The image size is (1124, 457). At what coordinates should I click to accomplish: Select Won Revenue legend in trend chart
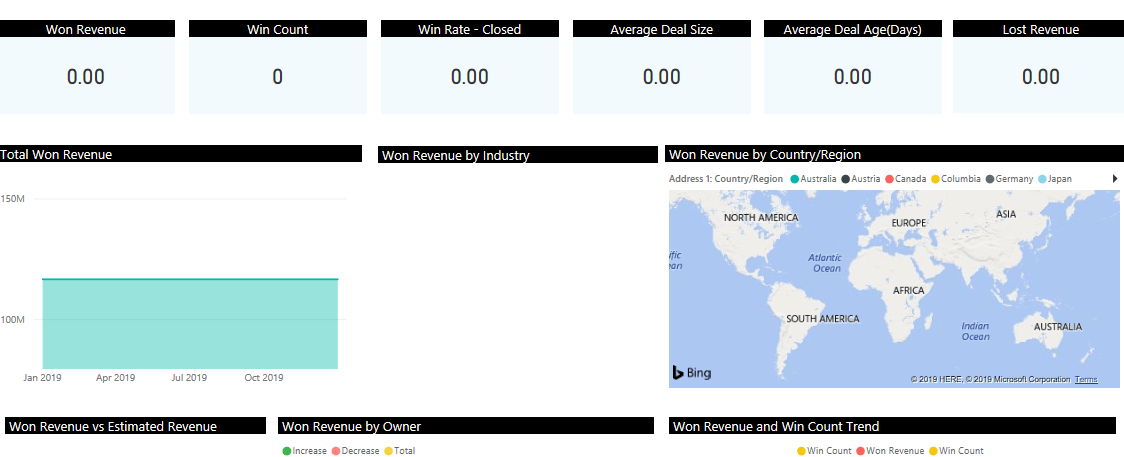click(x=895, y=451)
